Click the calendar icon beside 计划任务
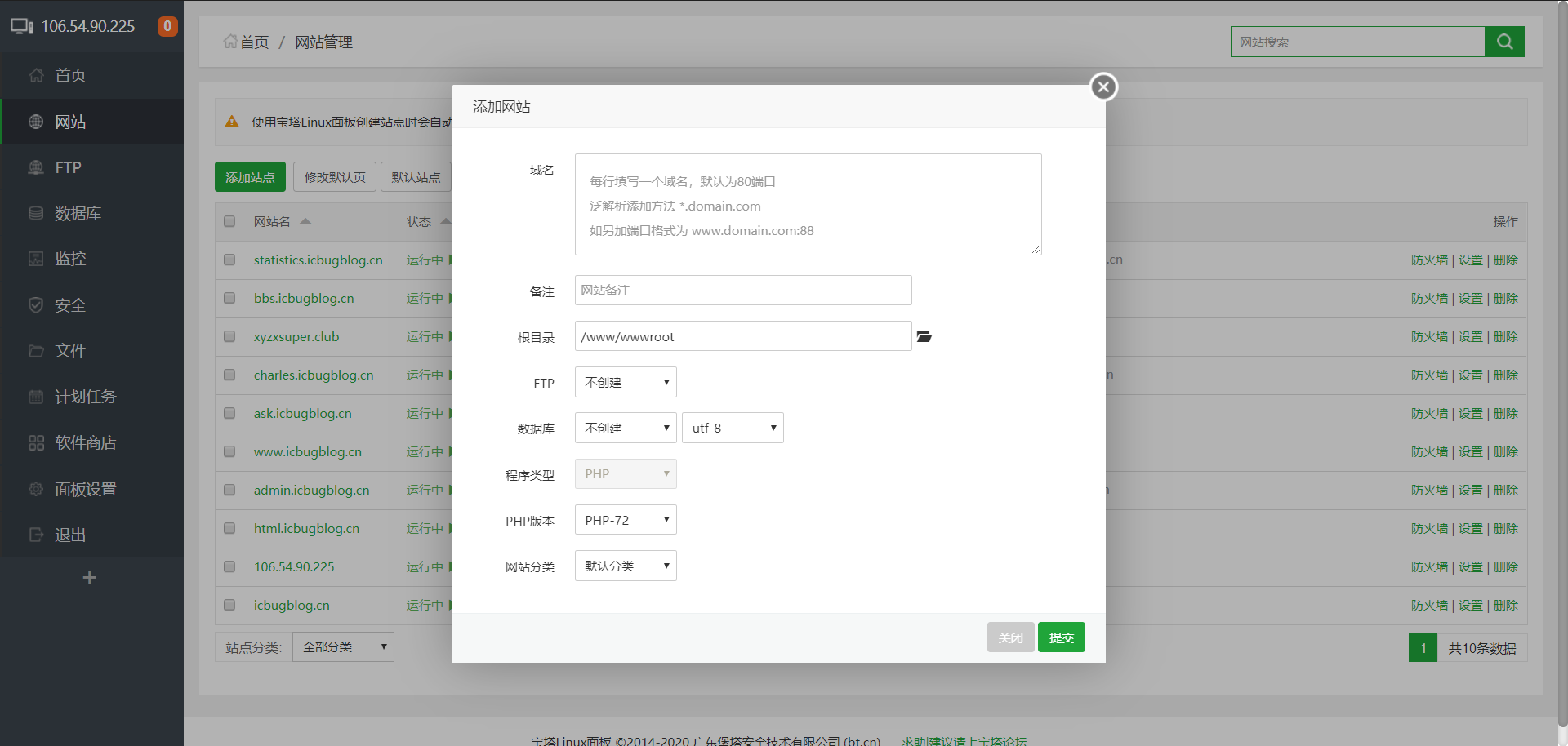The height and width of the screenshot is (746, 1568). [36, 397]
